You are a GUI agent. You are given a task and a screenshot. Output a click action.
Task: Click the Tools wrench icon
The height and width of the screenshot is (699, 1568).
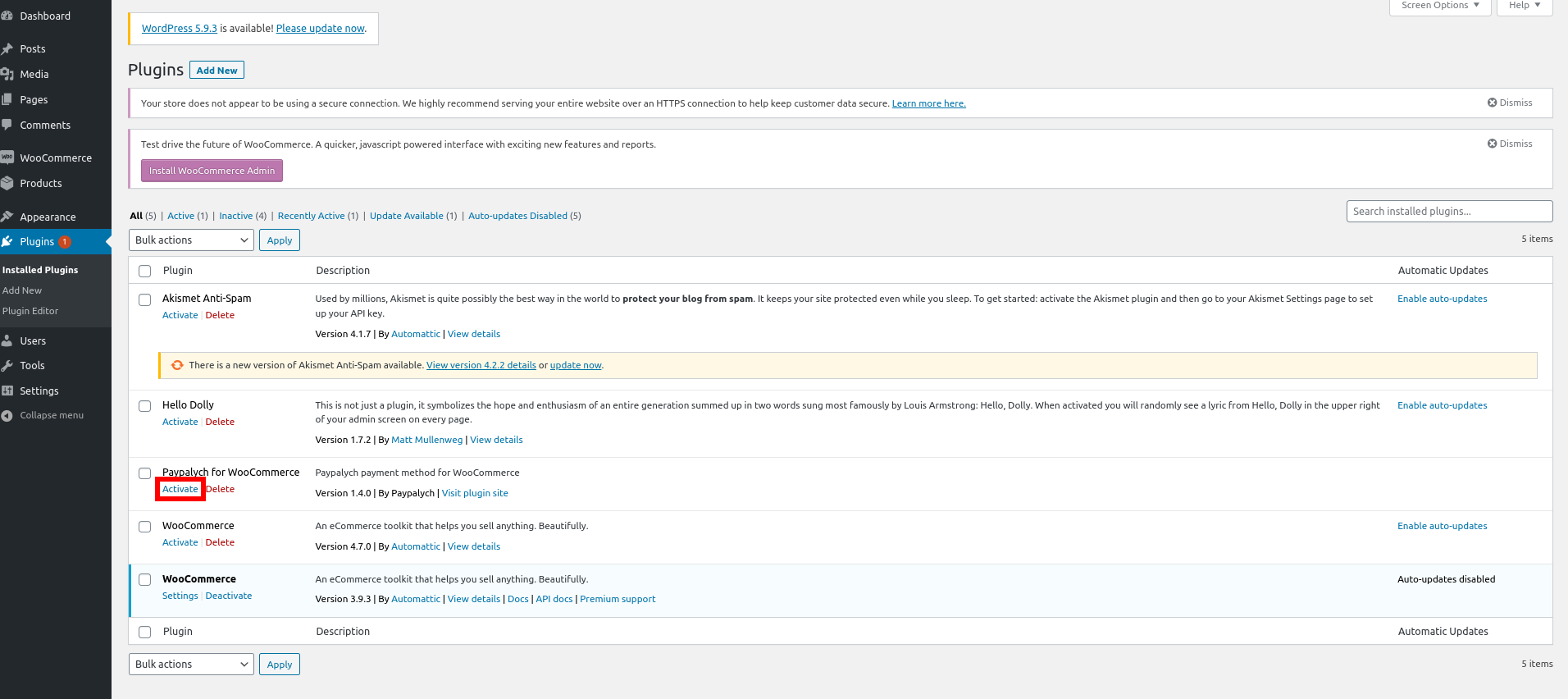click(7, 365)
